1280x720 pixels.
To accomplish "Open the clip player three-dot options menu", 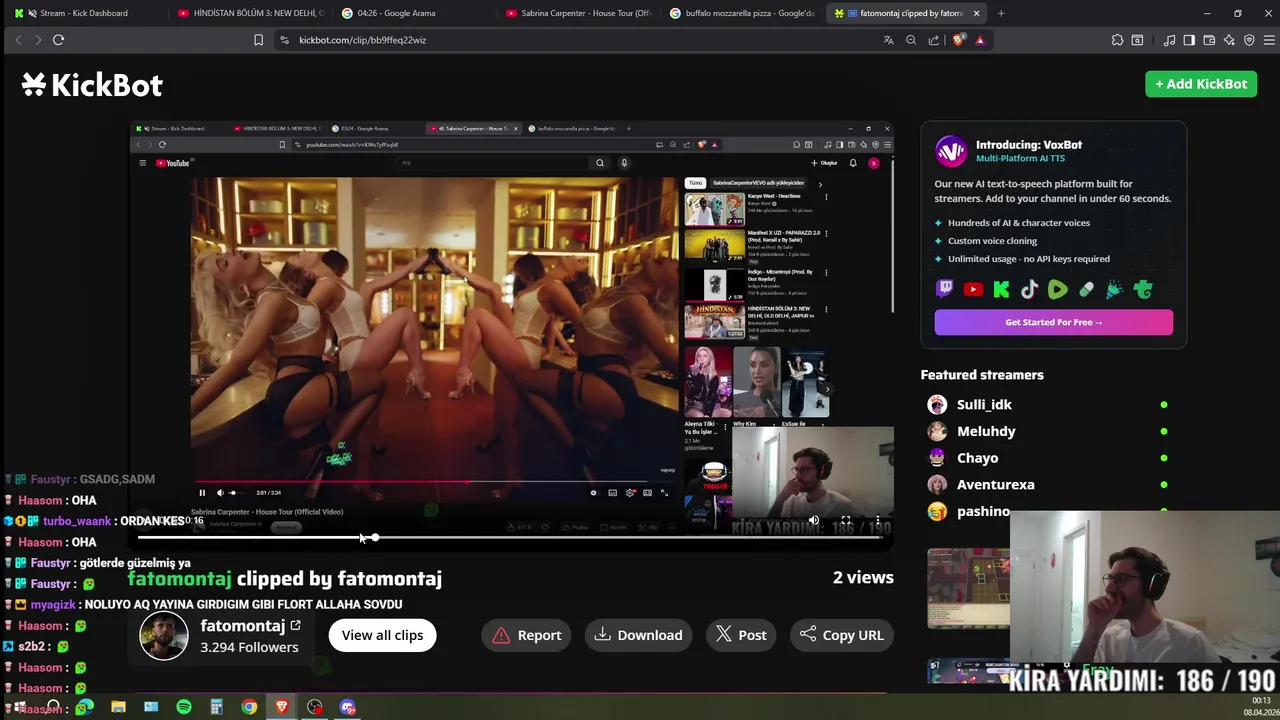I will tap(877, 521).
